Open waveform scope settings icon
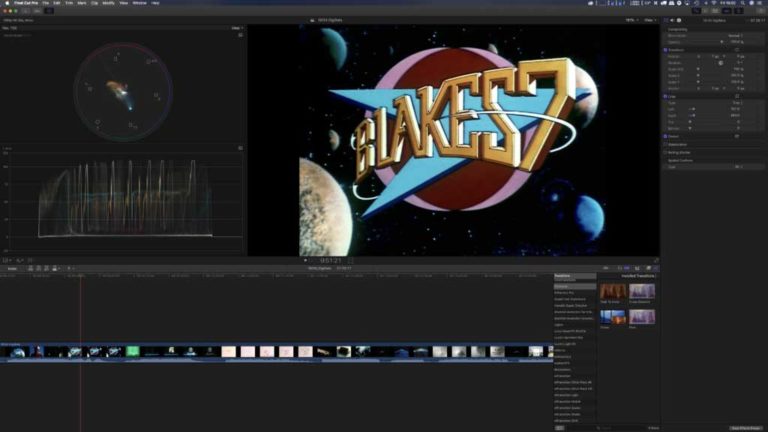This screenshot has width=768, height=432. click(240, 148)
